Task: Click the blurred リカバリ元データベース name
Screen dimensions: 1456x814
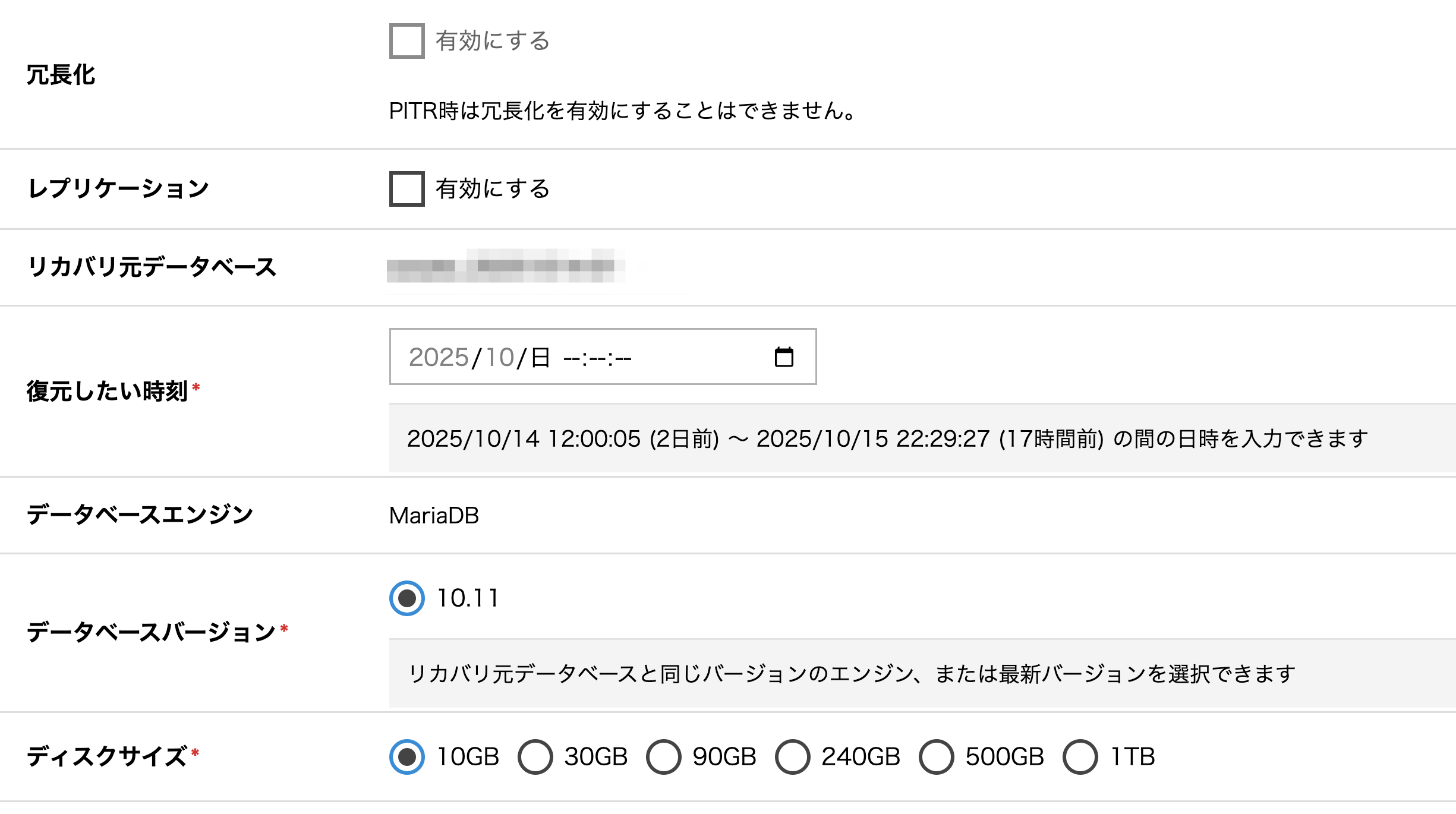Action: pos(505,267)
